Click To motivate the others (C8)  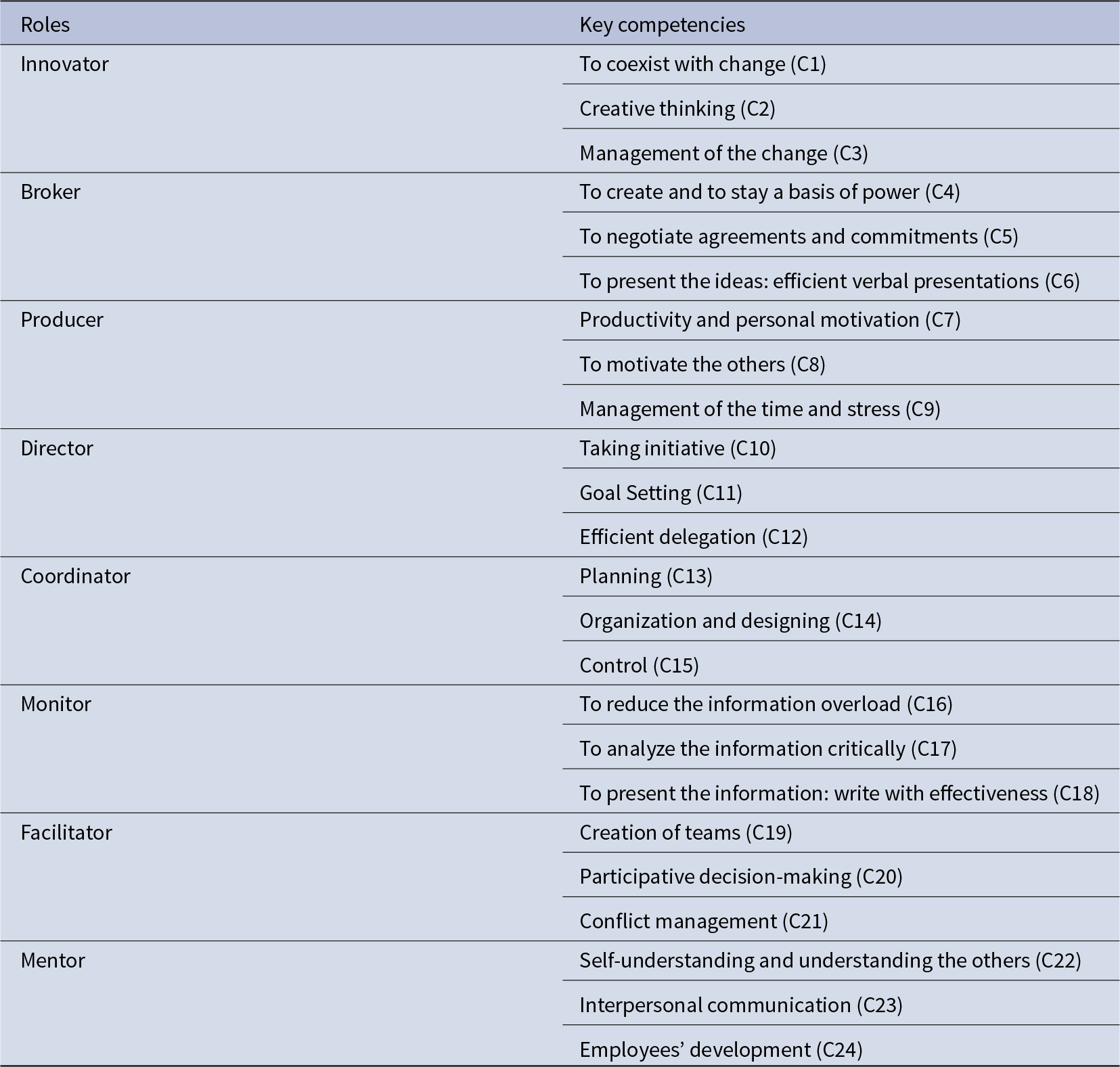[x=702, y=364]
